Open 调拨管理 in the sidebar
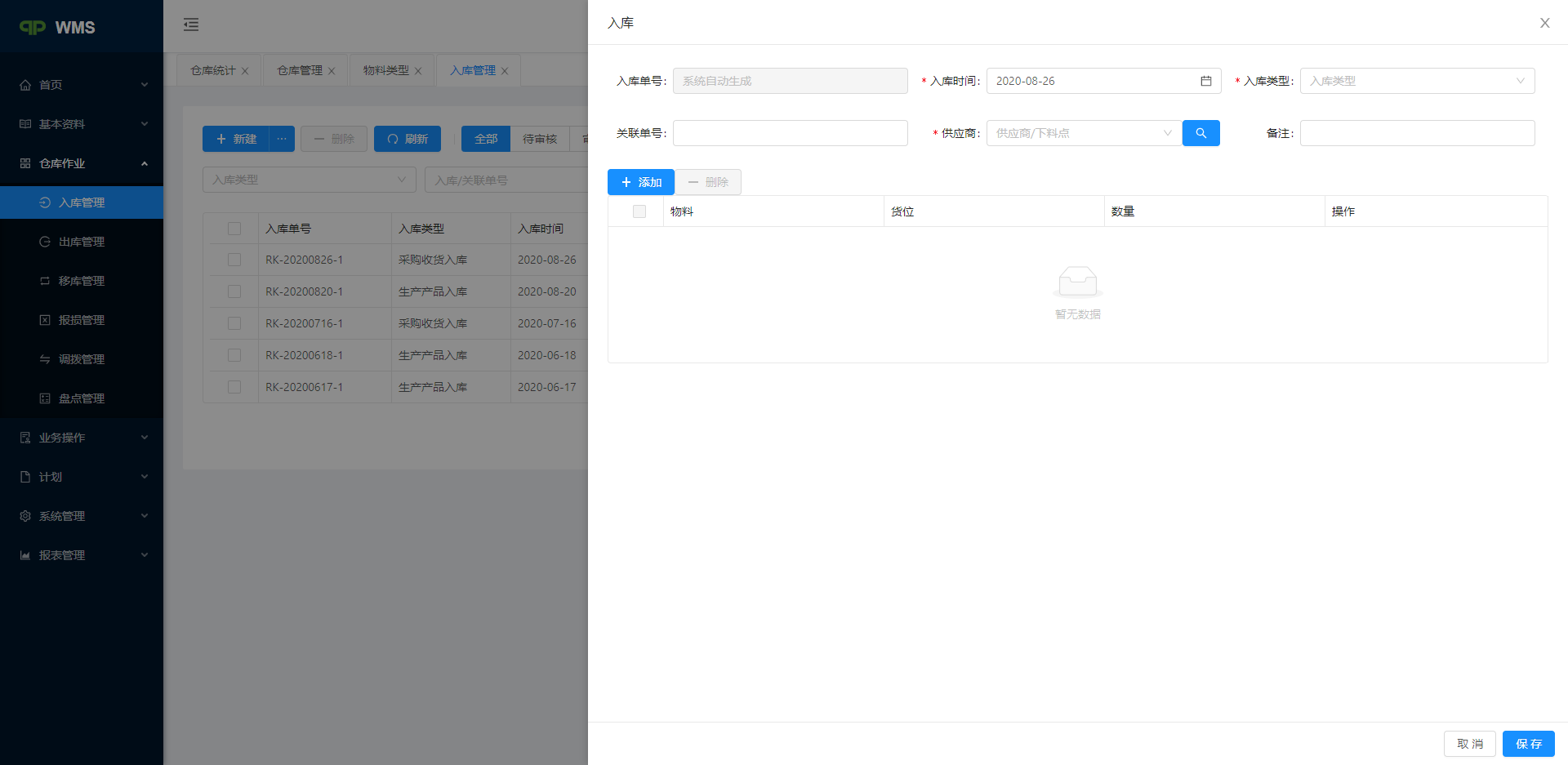 (x=82, y=359)
